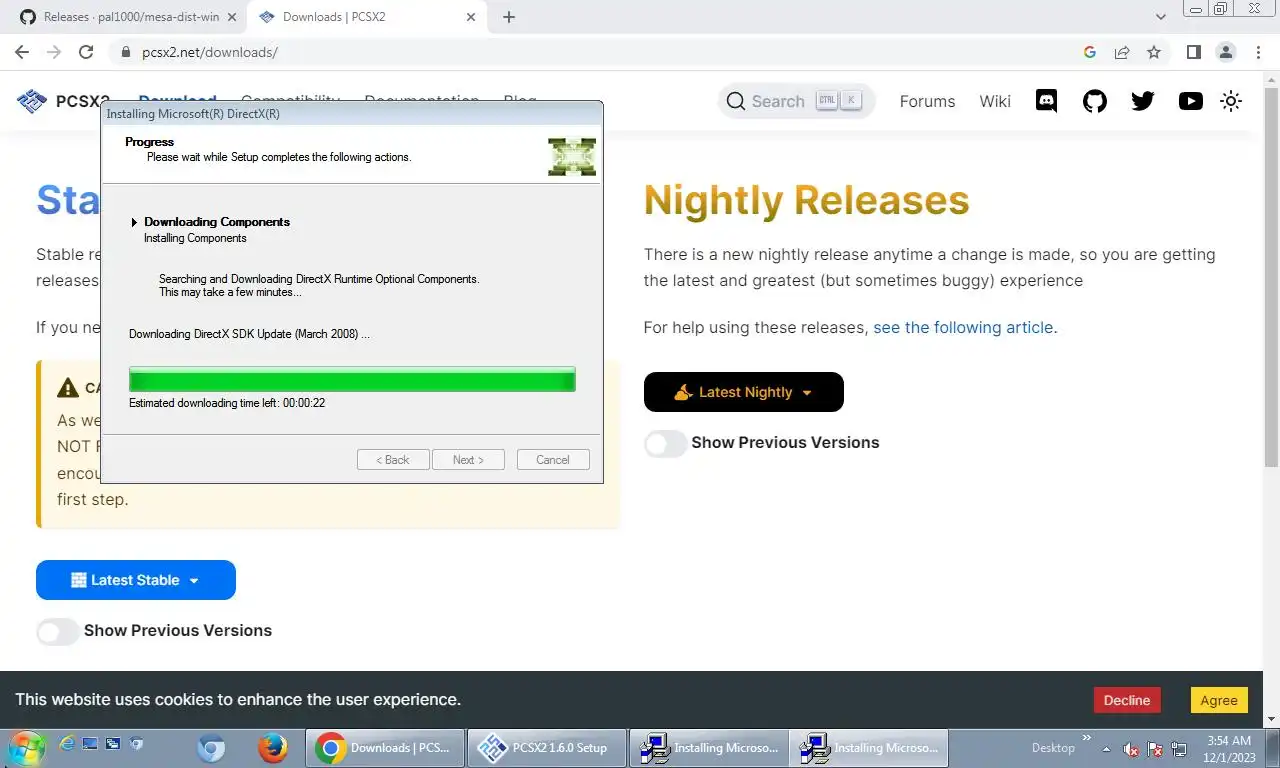Open the PCSX2 Twitter icon
Screen dimensions: 1280x768
pyautogui.click(x=1143, y=101)
